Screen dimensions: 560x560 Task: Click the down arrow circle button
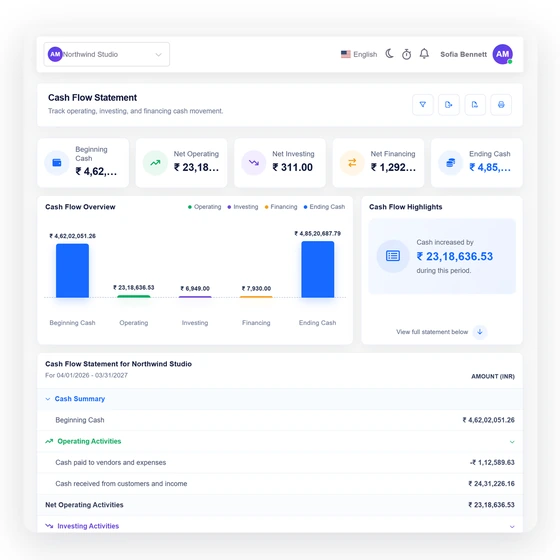(480, 332)
